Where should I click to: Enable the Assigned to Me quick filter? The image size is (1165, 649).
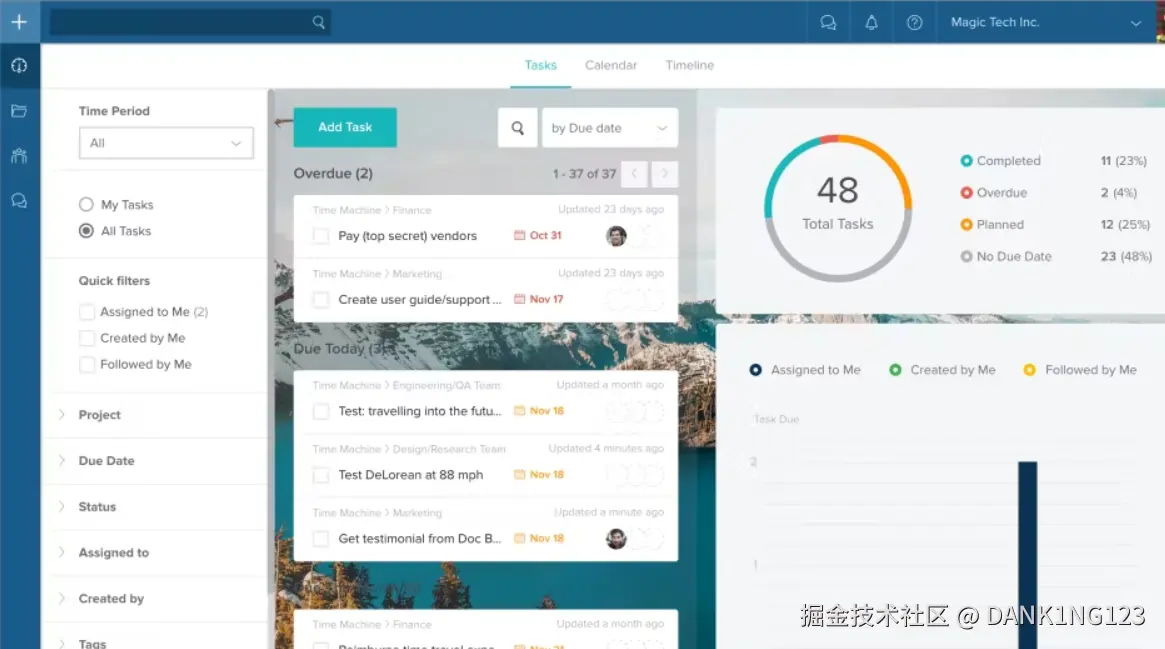86,311
